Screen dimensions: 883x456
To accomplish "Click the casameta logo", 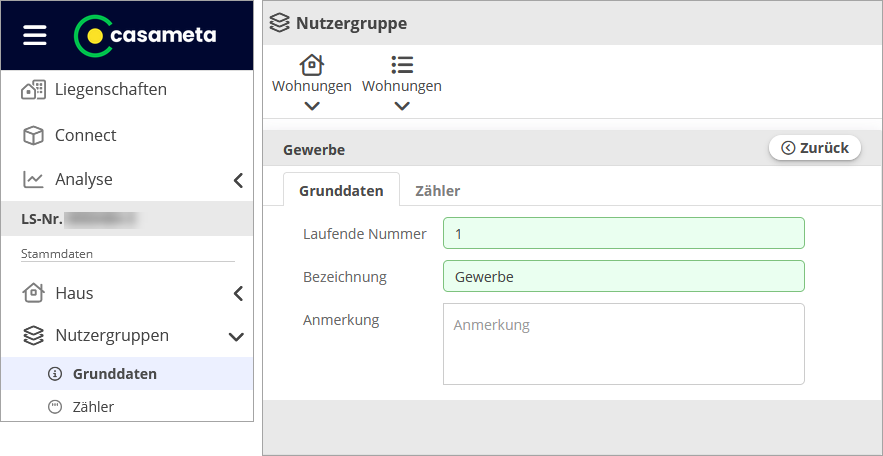I will 145,35.
